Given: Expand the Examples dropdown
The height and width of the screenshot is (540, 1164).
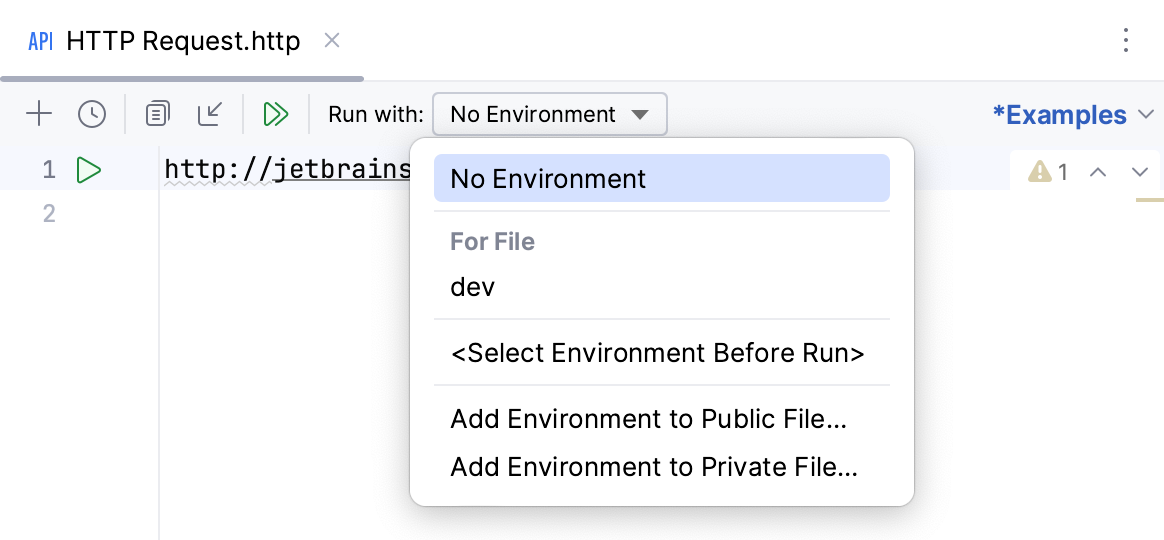Looking at the screenshot, I should (x=1073, y=115).
